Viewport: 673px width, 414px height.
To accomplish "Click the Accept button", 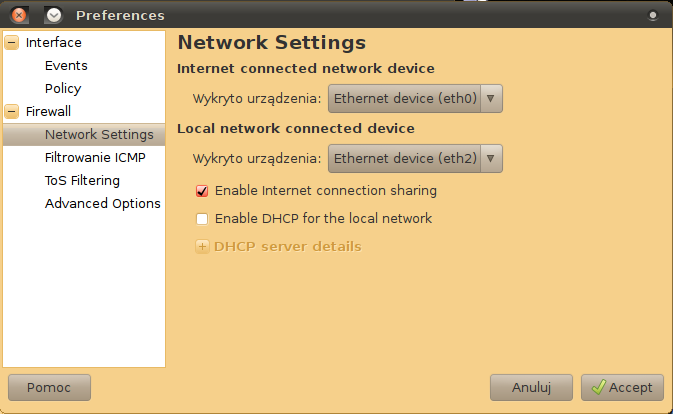I will [621, 387].
